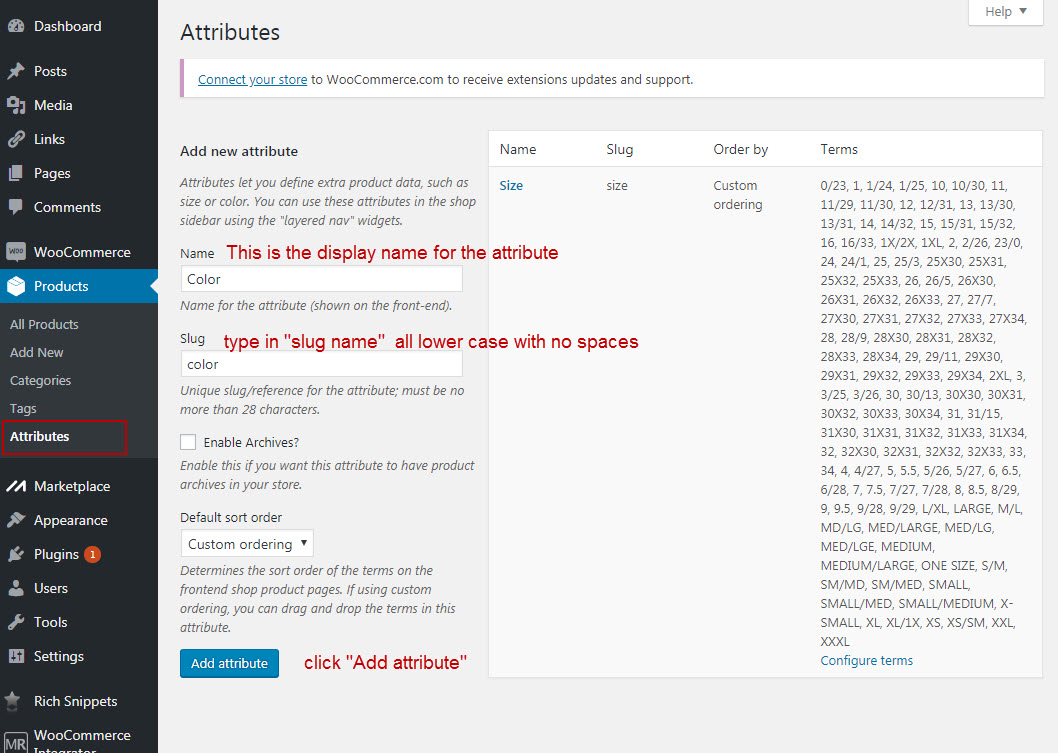Go to Media menu
1058x753 pixels.
[53, 105]
